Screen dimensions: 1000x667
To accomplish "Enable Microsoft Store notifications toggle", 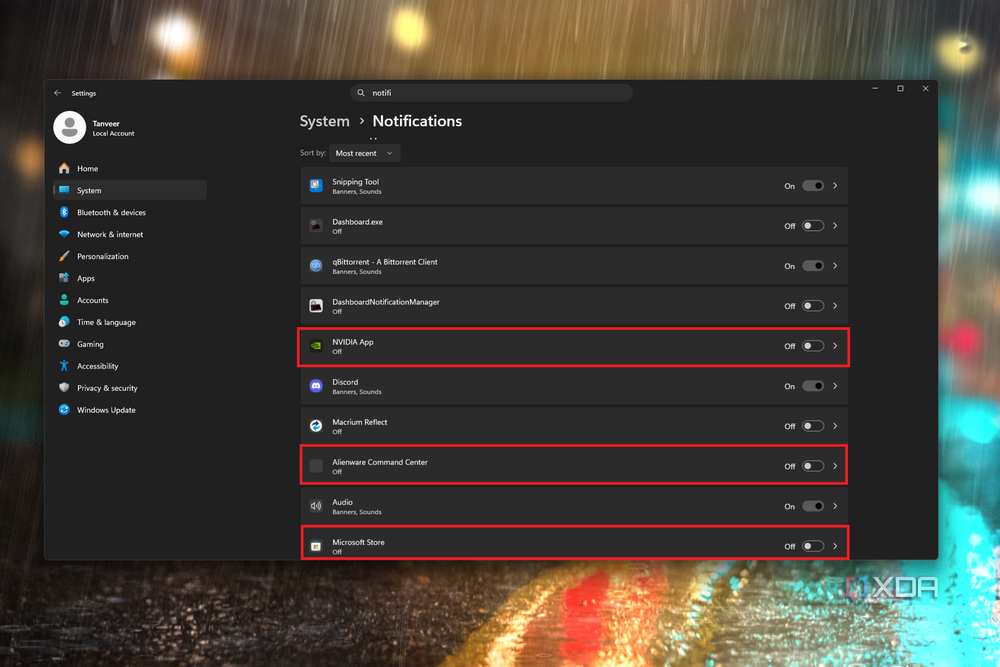I will coord(812,546).
